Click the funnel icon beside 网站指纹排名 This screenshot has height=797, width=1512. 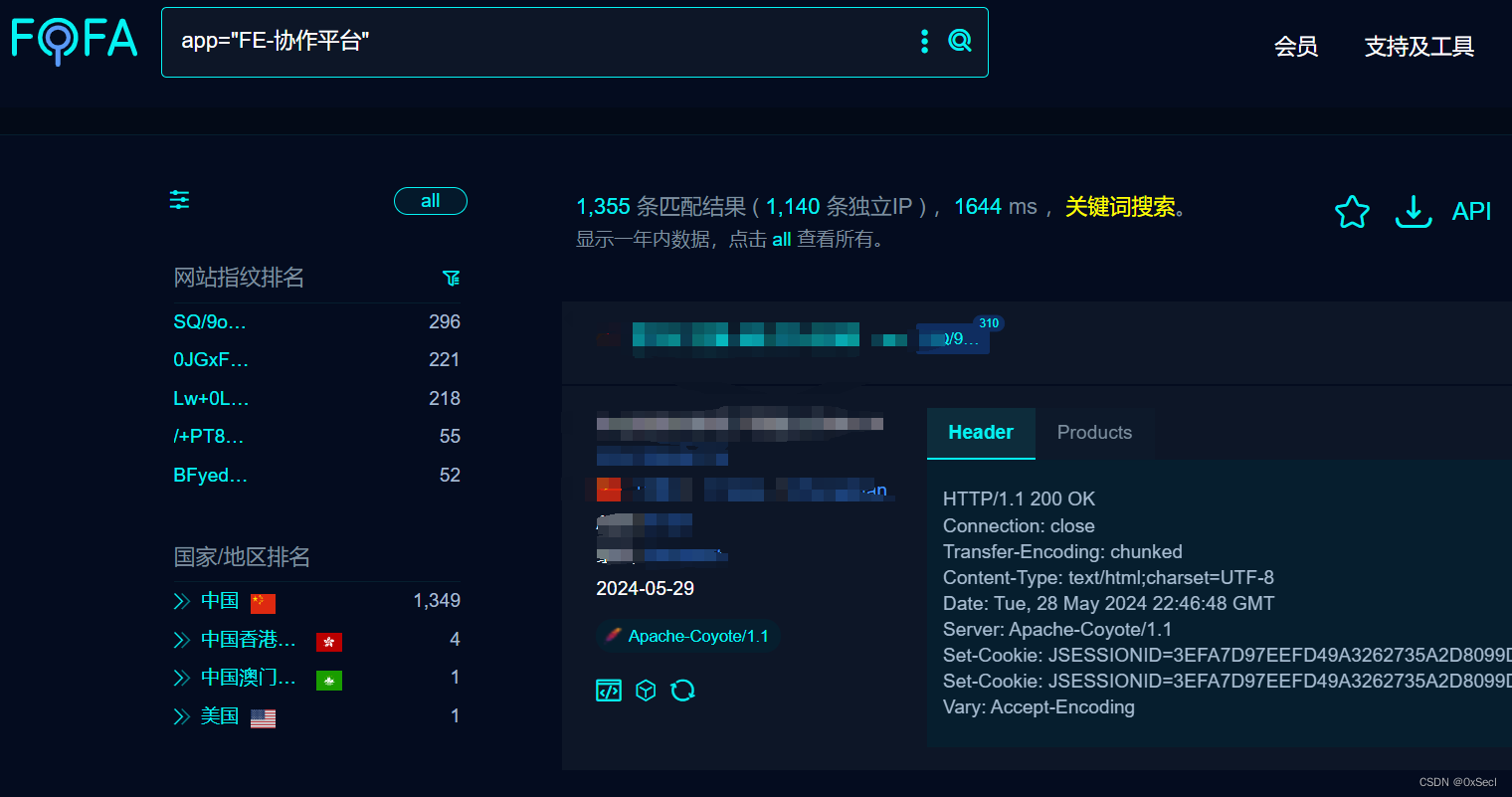pyautogui.click(x=452, y=279)
